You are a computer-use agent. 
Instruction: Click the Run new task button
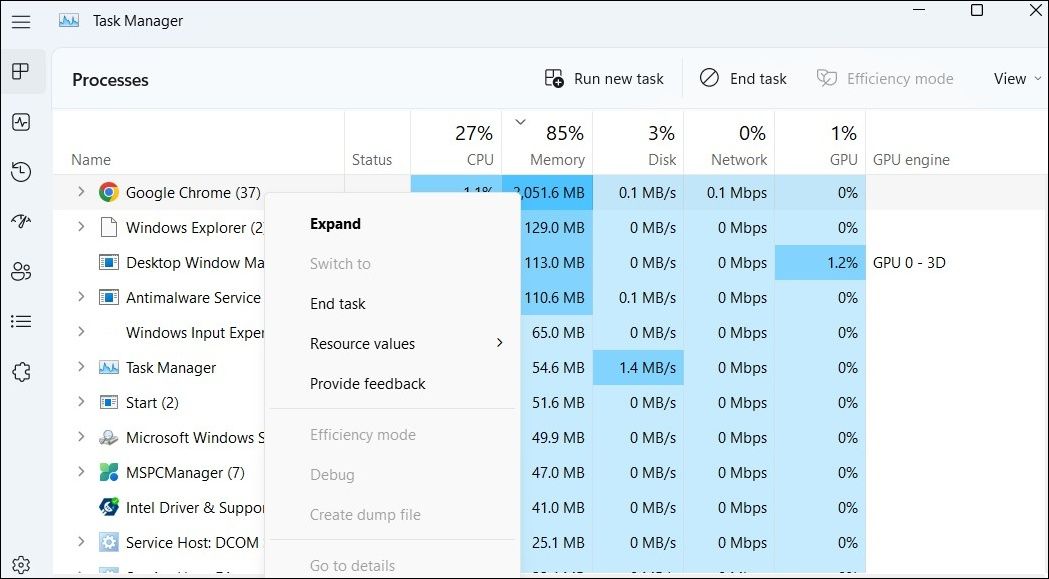tap(604, 79)
